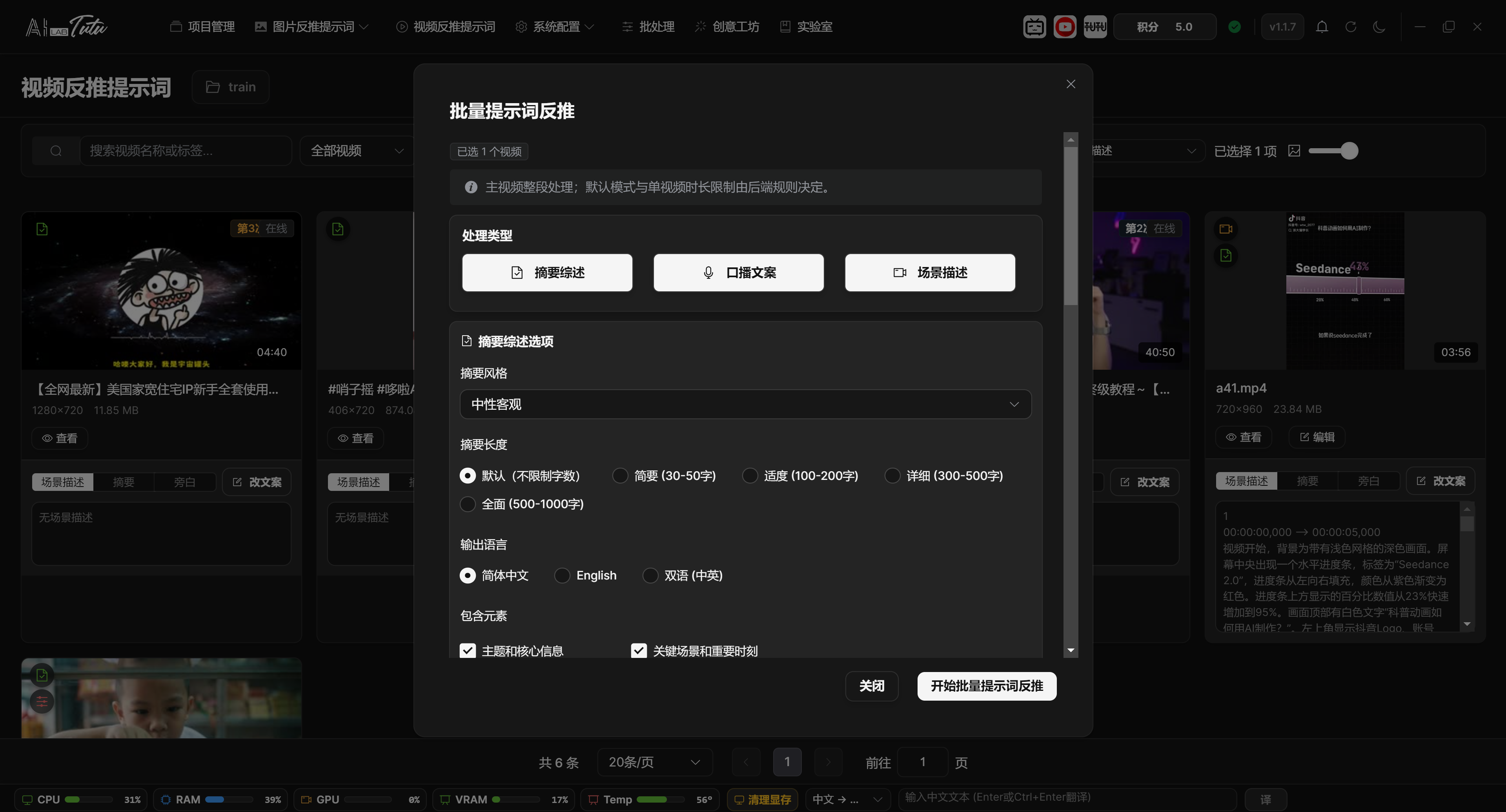Click green document icon on a41.mp4 card

point(1226,255)
